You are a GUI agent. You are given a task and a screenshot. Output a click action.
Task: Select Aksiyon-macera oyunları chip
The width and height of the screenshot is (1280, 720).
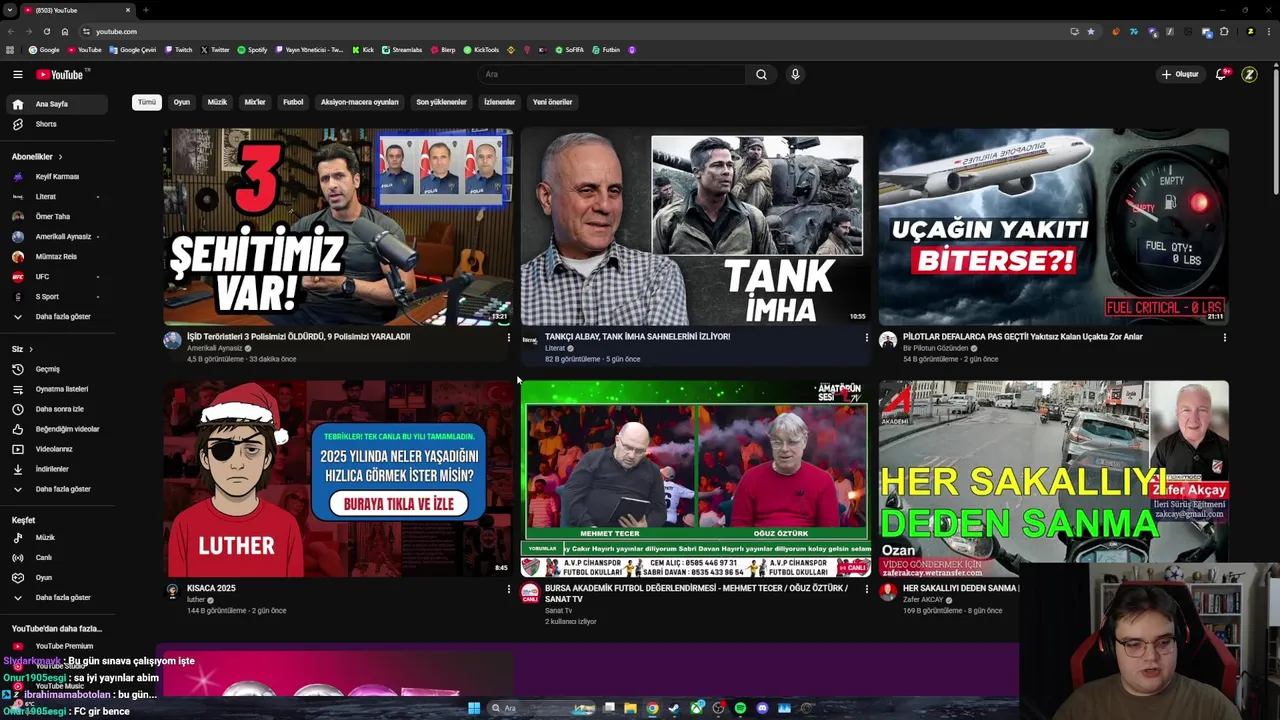point(359,102)
